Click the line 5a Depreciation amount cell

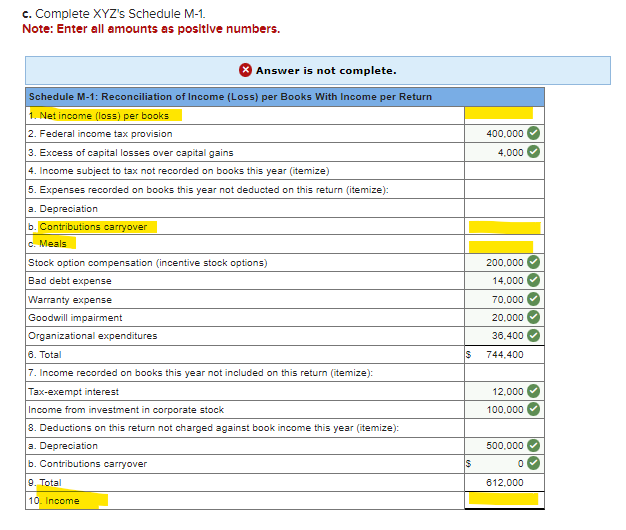504,208
